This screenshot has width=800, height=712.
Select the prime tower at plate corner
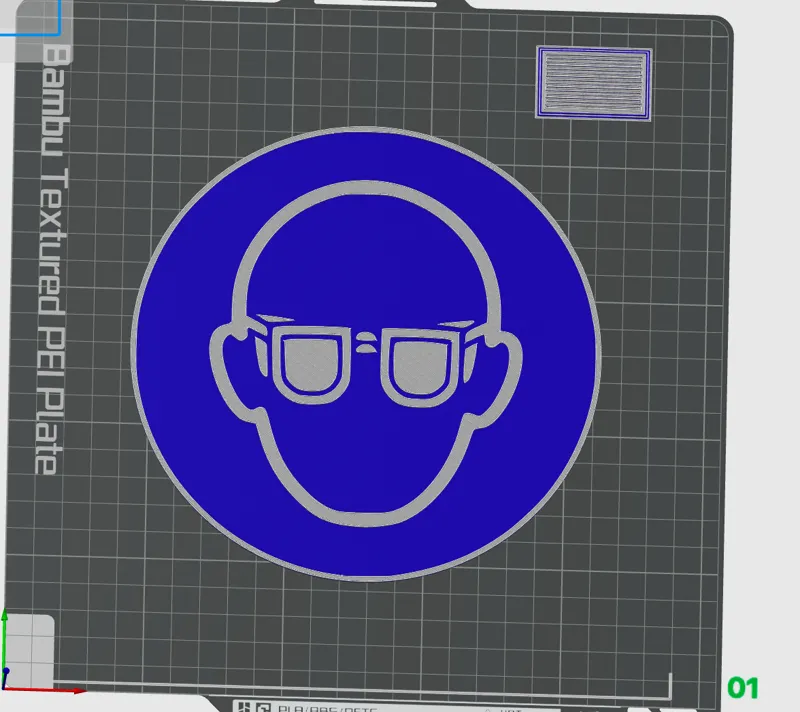coord(594,83)
